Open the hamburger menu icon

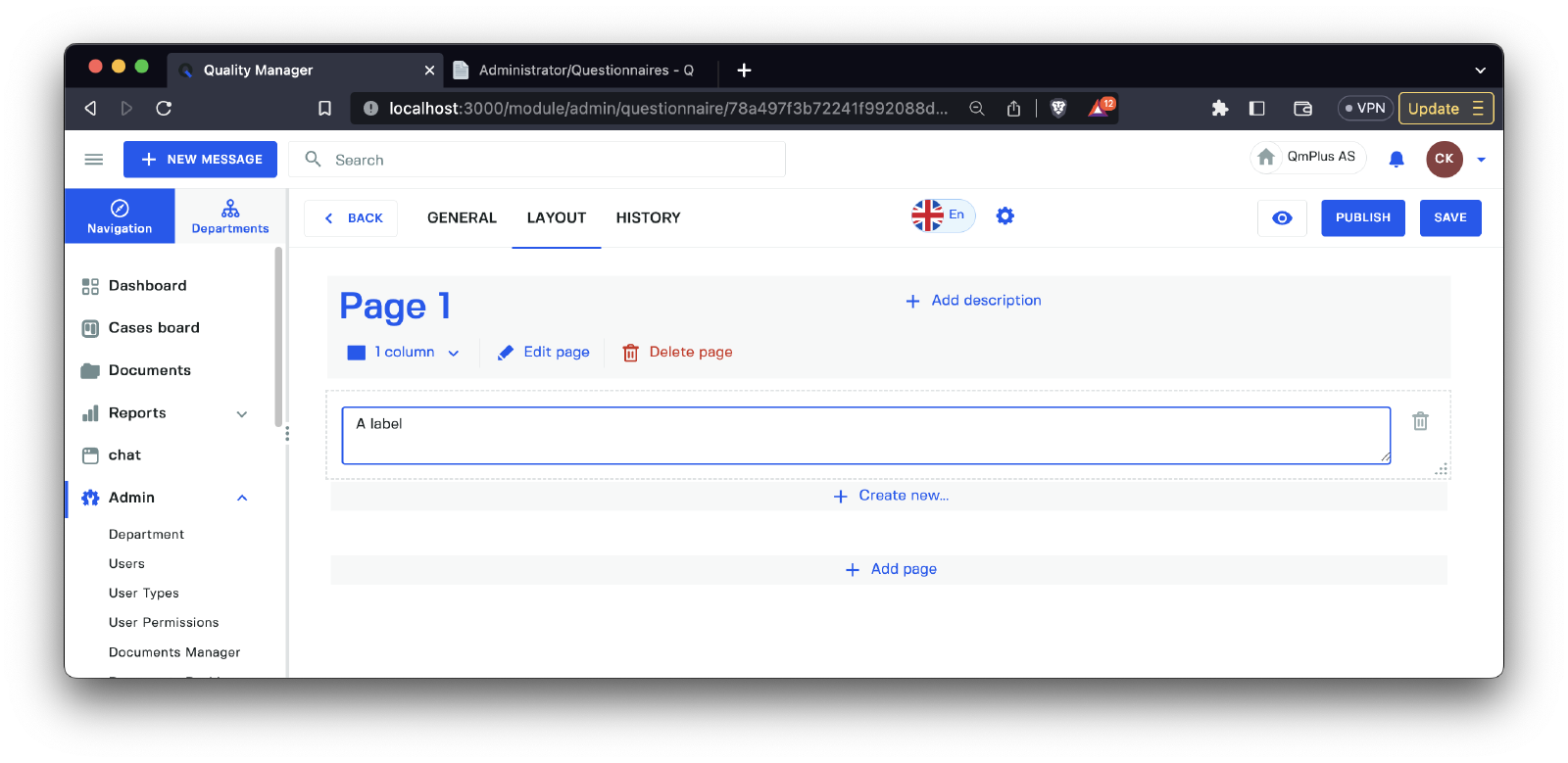[x=94, y=159]
